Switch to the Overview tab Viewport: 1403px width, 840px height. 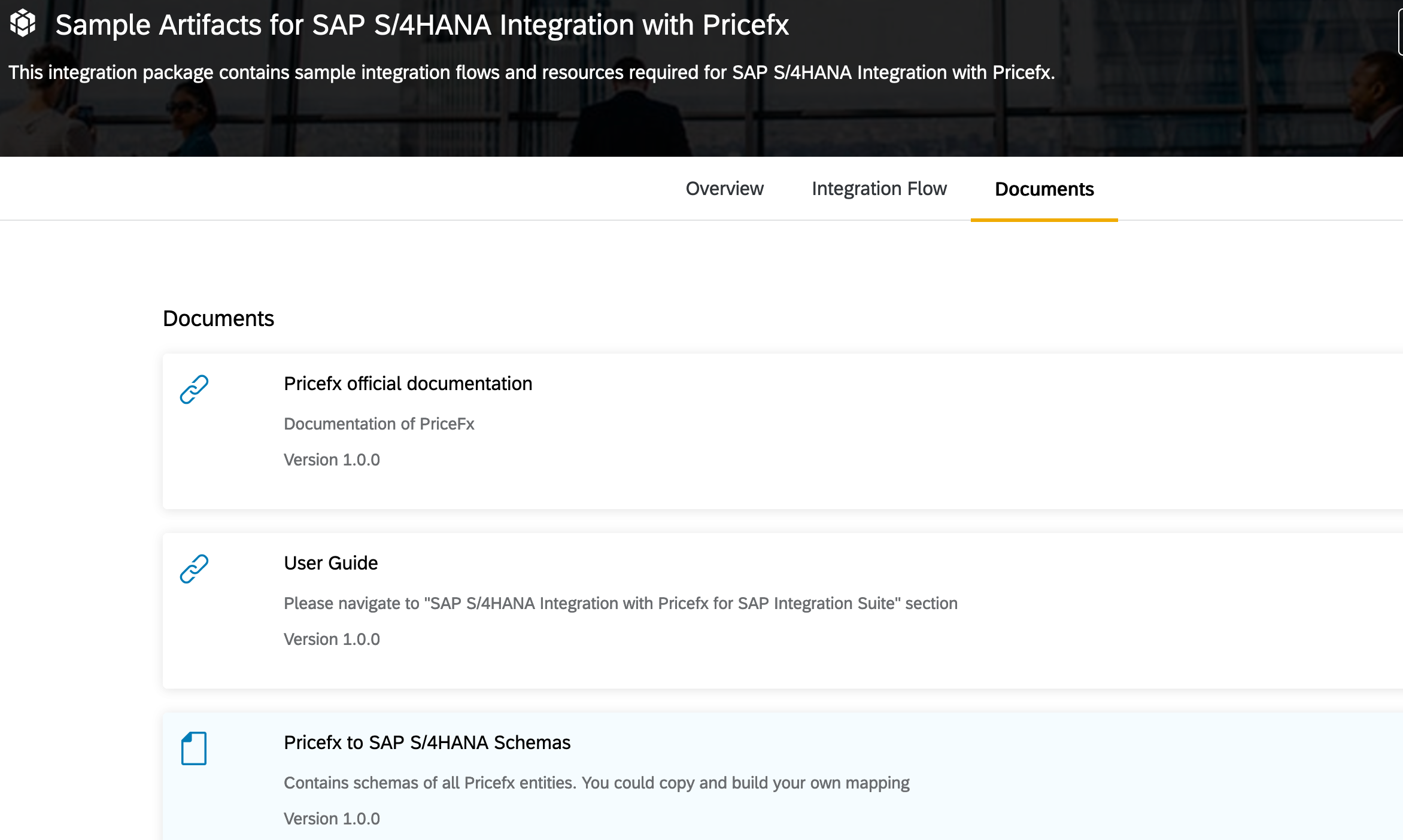[x=724, y=189]
